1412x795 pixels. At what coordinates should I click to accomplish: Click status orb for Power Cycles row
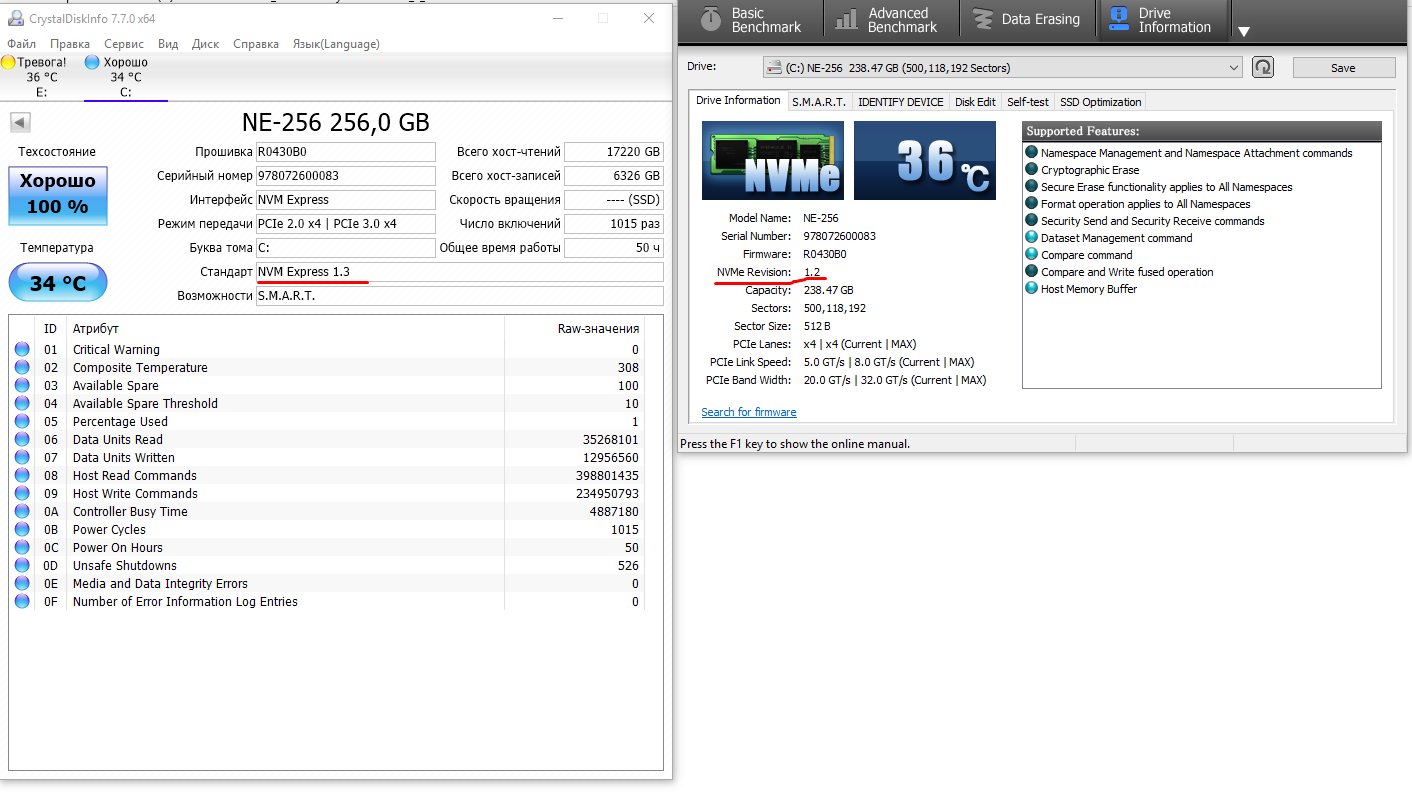point(22,530)
